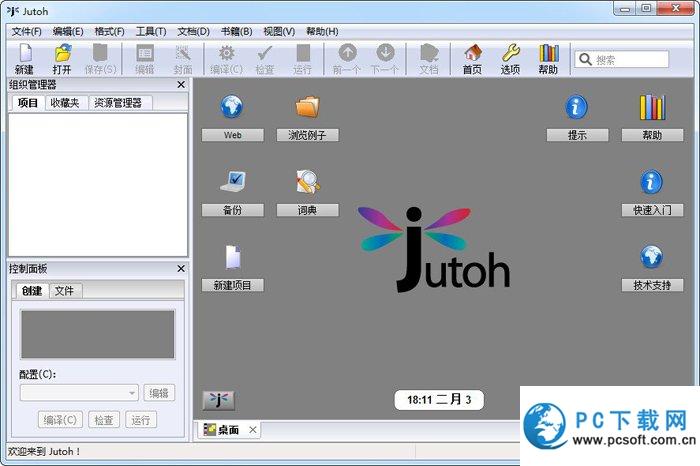Click the 浏览例子 folder icon
Viewport: 700px width, 466px height.
308,107
